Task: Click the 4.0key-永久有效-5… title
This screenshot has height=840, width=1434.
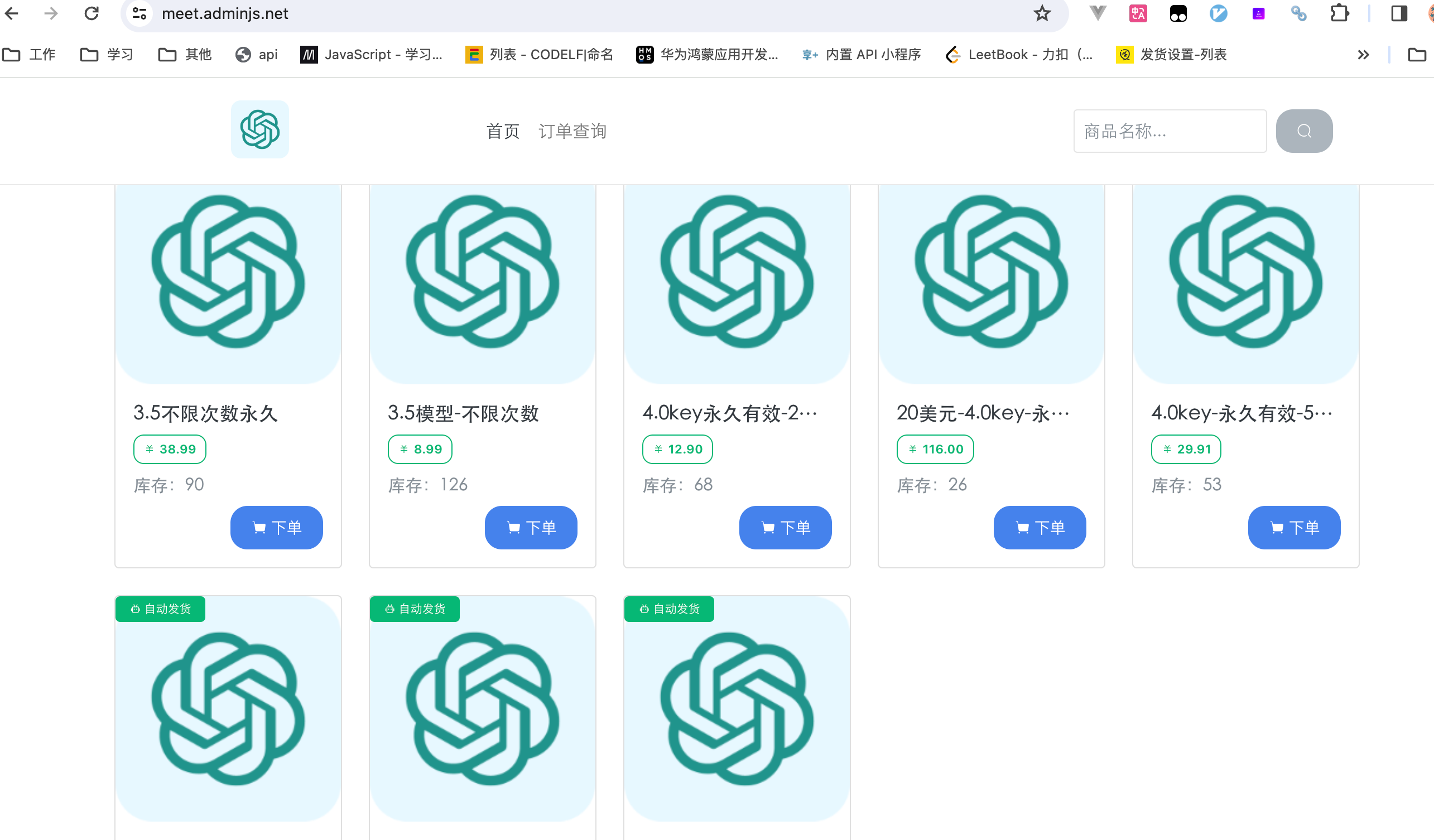Action: pos(1241,413)
